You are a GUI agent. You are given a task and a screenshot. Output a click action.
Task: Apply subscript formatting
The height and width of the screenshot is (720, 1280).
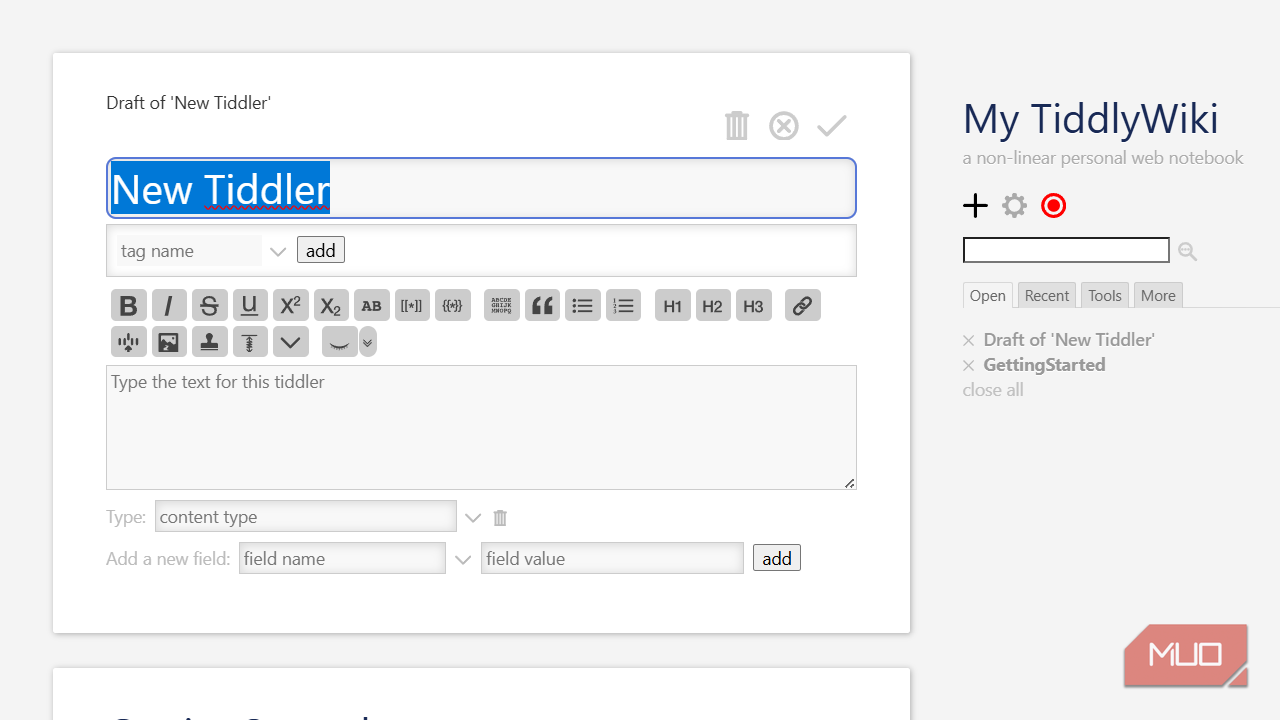[331, 306]
